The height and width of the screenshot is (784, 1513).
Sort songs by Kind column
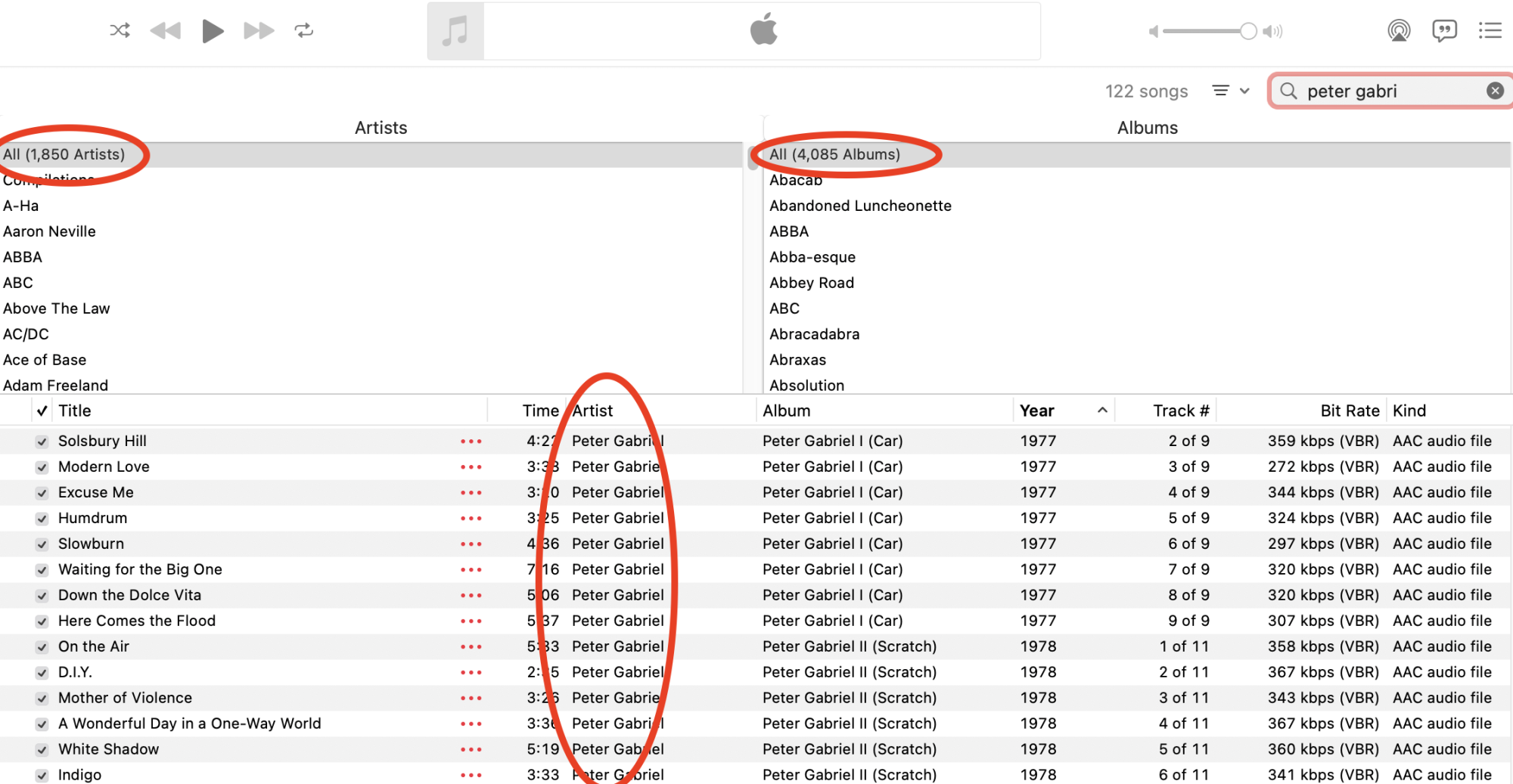pyautogui.click(x=1449, y=411)
